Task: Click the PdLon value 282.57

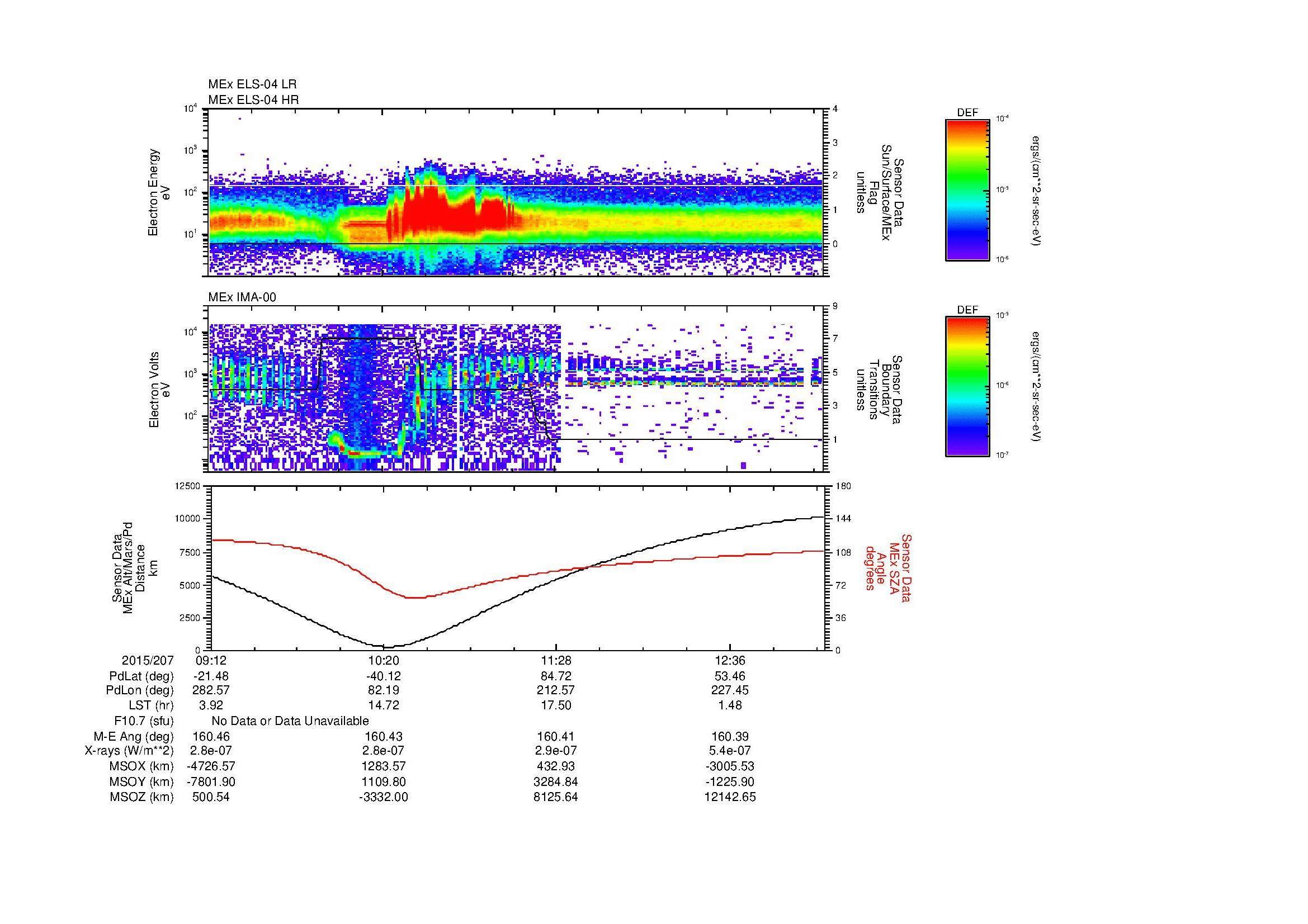Action: [x=211, y=690]
